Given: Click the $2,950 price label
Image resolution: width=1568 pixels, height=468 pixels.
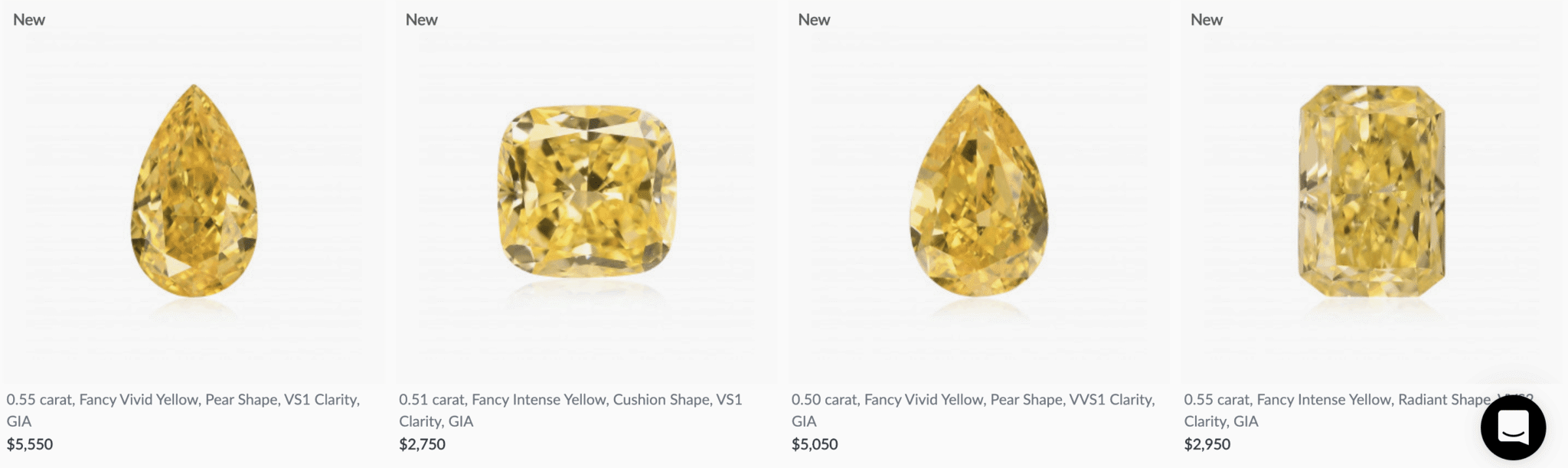Looking at the screenshot, I should [x=1207, y=443].
